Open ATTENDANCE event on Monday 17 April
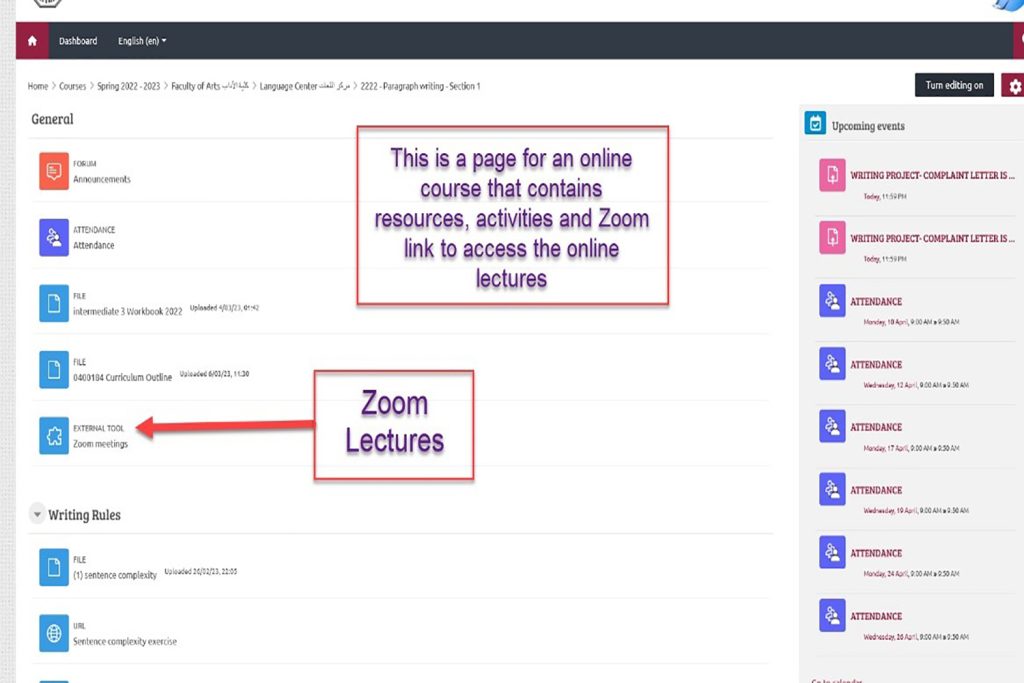 pos(876,428)
